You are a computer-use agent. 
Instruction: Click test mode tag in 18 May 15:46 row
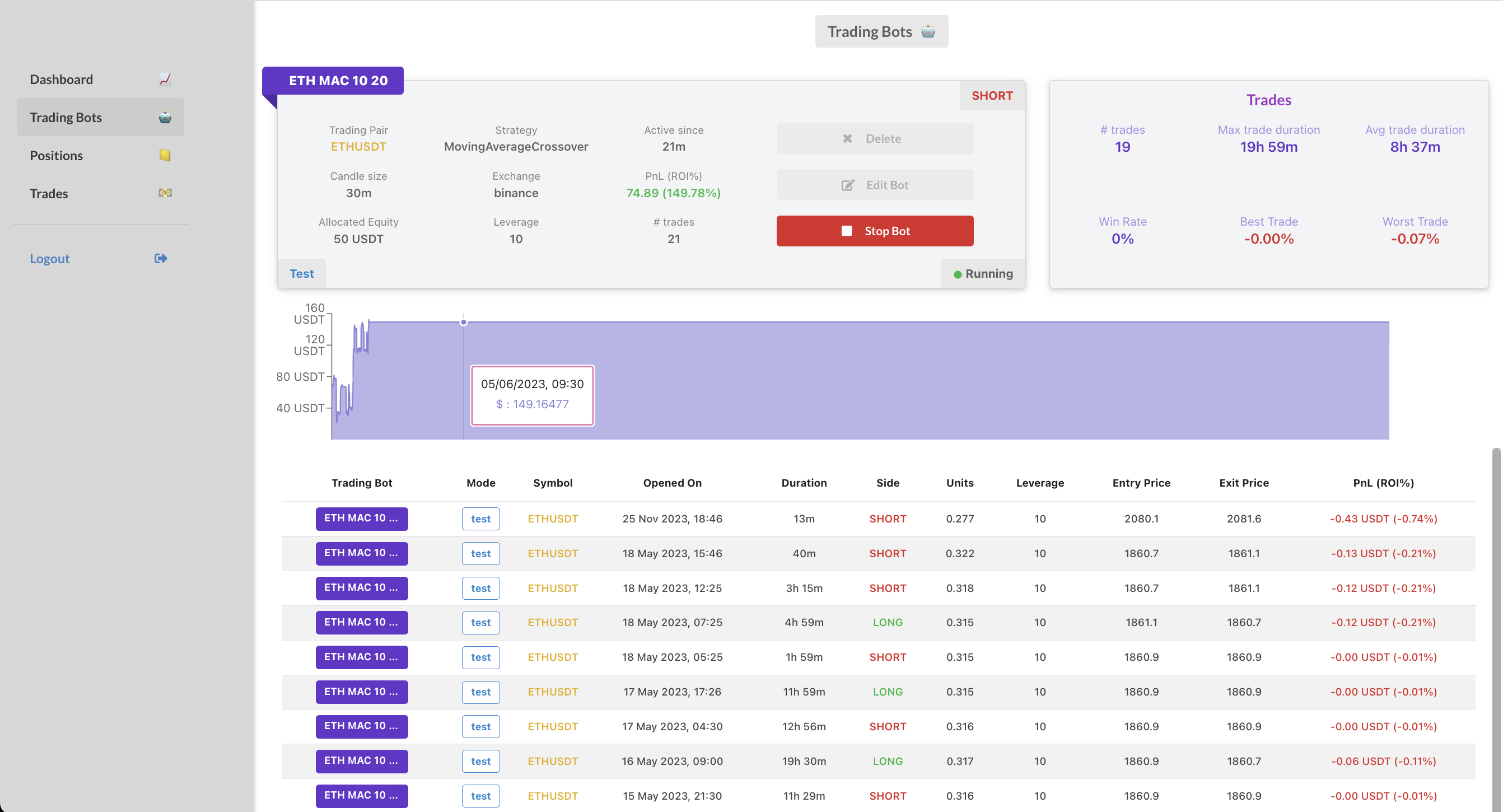[x=481, y=554]
